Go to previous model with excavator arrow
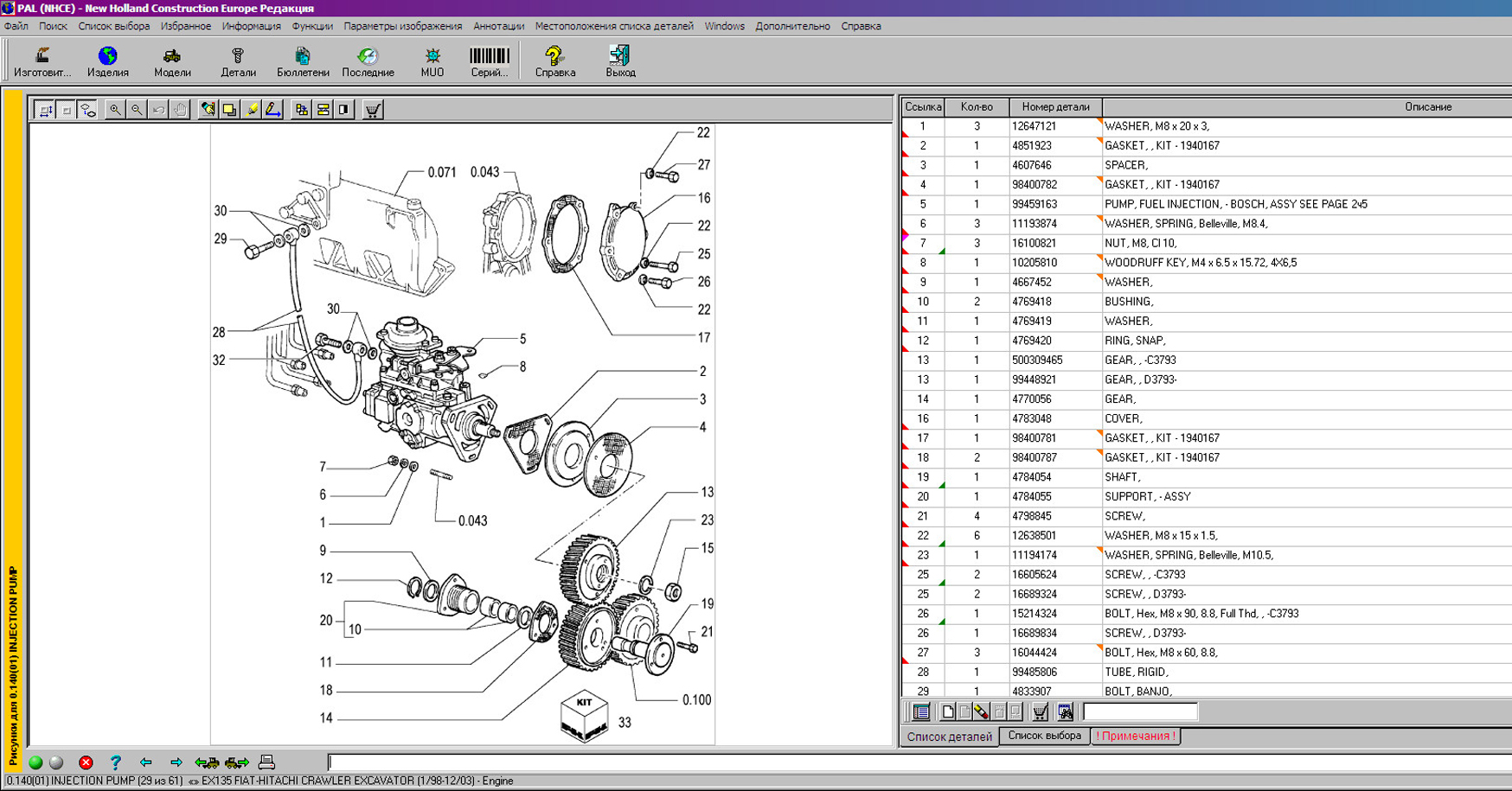This screenshot has height=791, width=1512. 207,762
